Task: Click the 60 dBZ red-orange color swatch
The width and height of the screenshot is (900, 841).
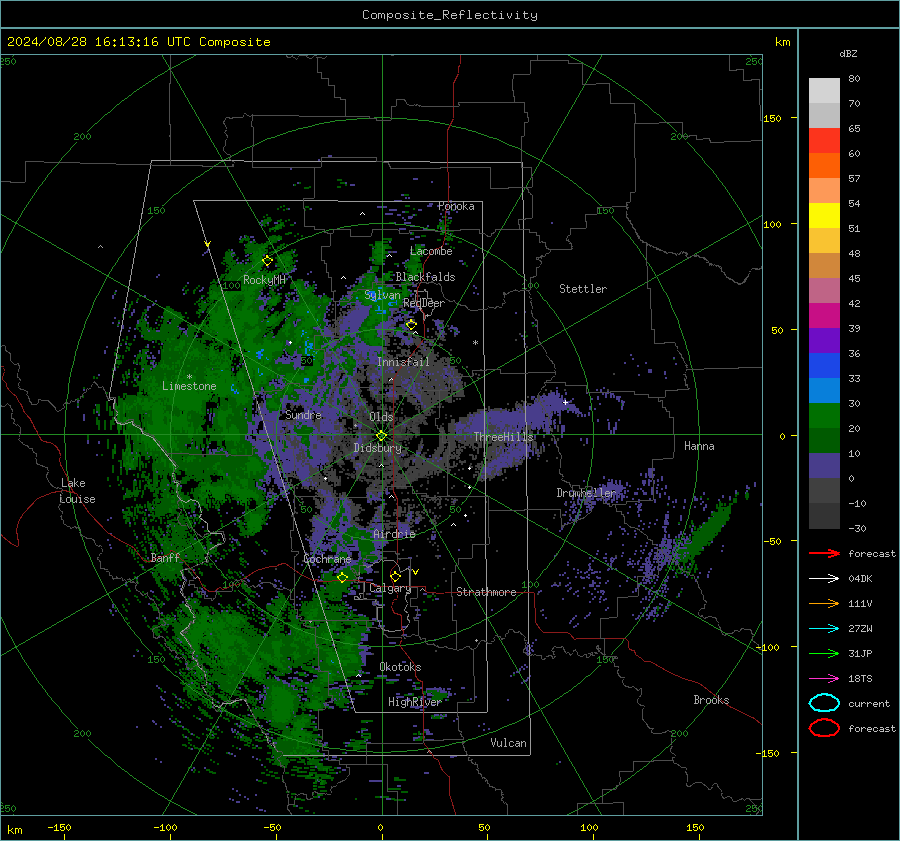Action: (824, 165)
